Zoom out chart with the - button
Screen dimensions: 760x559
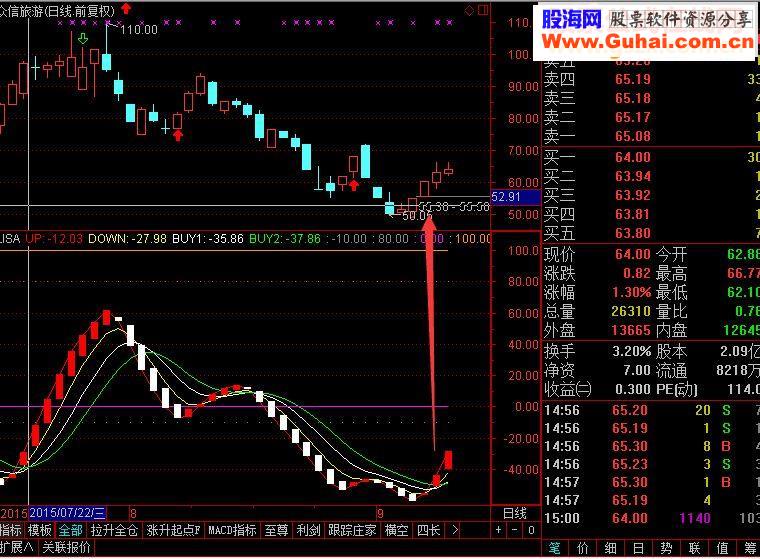515,530
